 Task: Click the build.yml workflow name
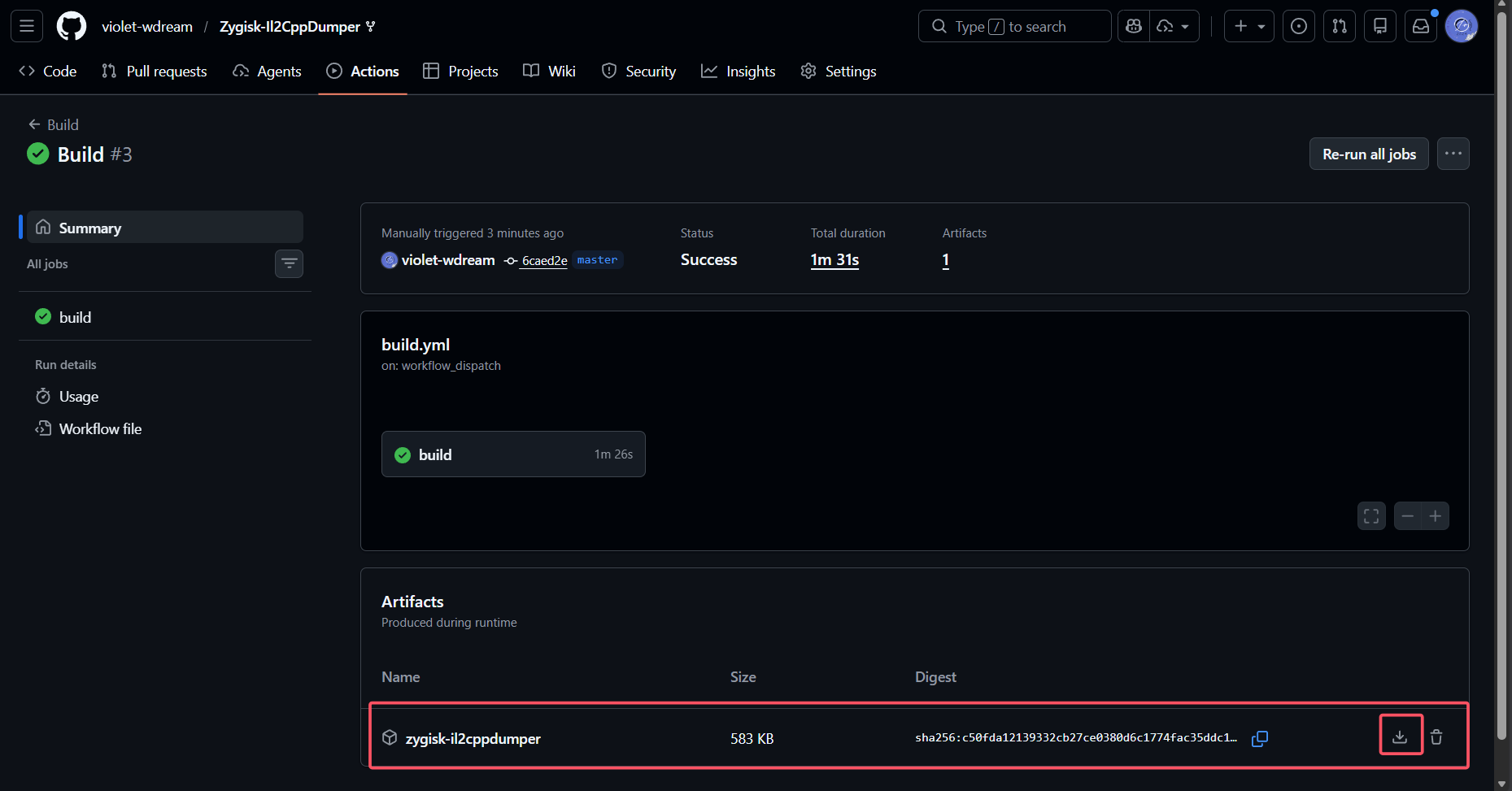(416, 345)
